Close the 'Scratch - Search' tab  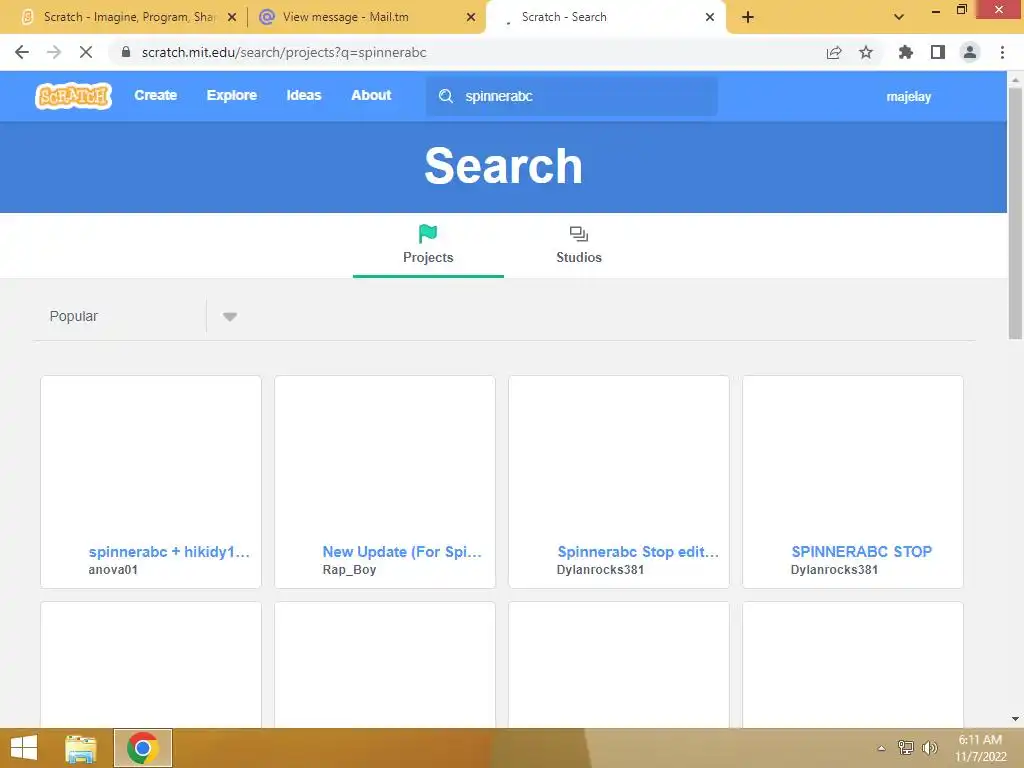pos(710,17)
